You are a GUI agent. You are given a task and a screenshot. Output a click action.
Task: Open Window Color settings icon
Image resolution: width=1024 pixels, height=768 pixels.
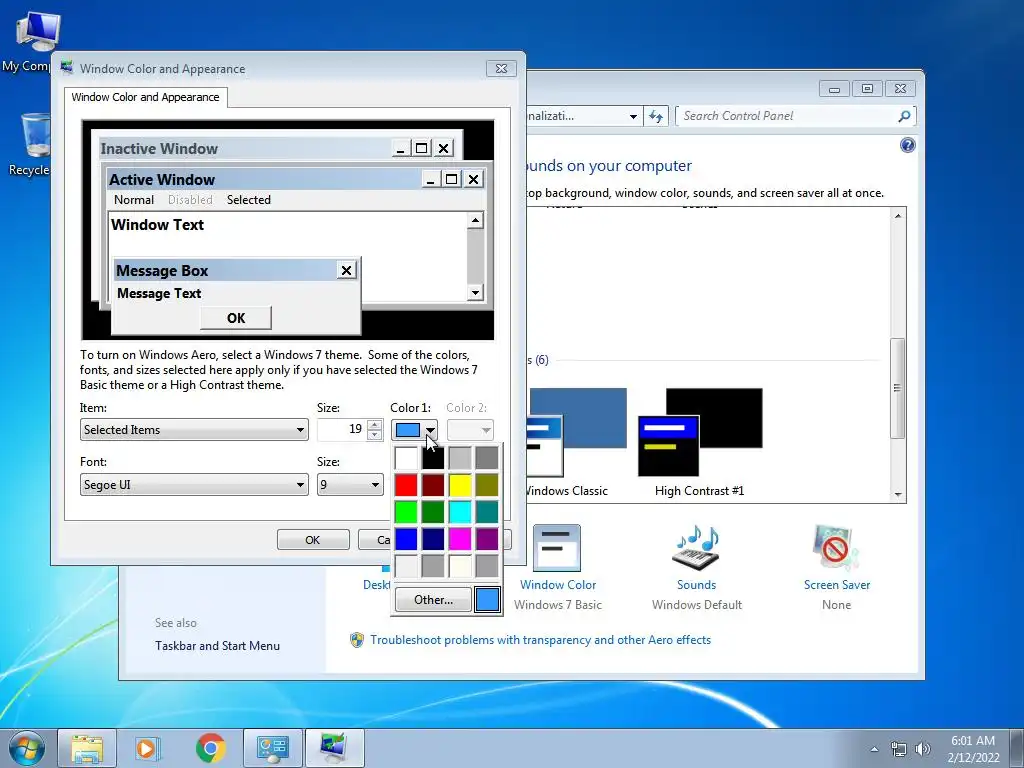[556, 547]
